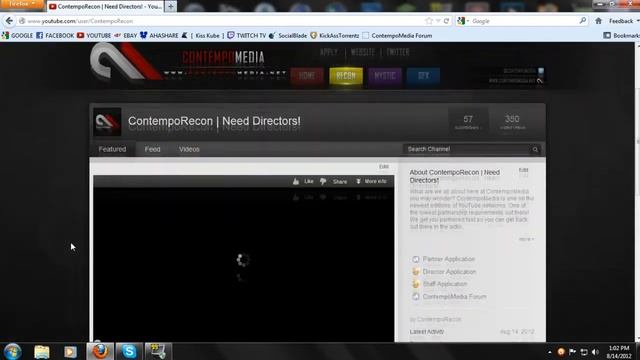The image size is (640, 360).
Task: Bookmark this page with the star icon
Action: pos(429,21)
